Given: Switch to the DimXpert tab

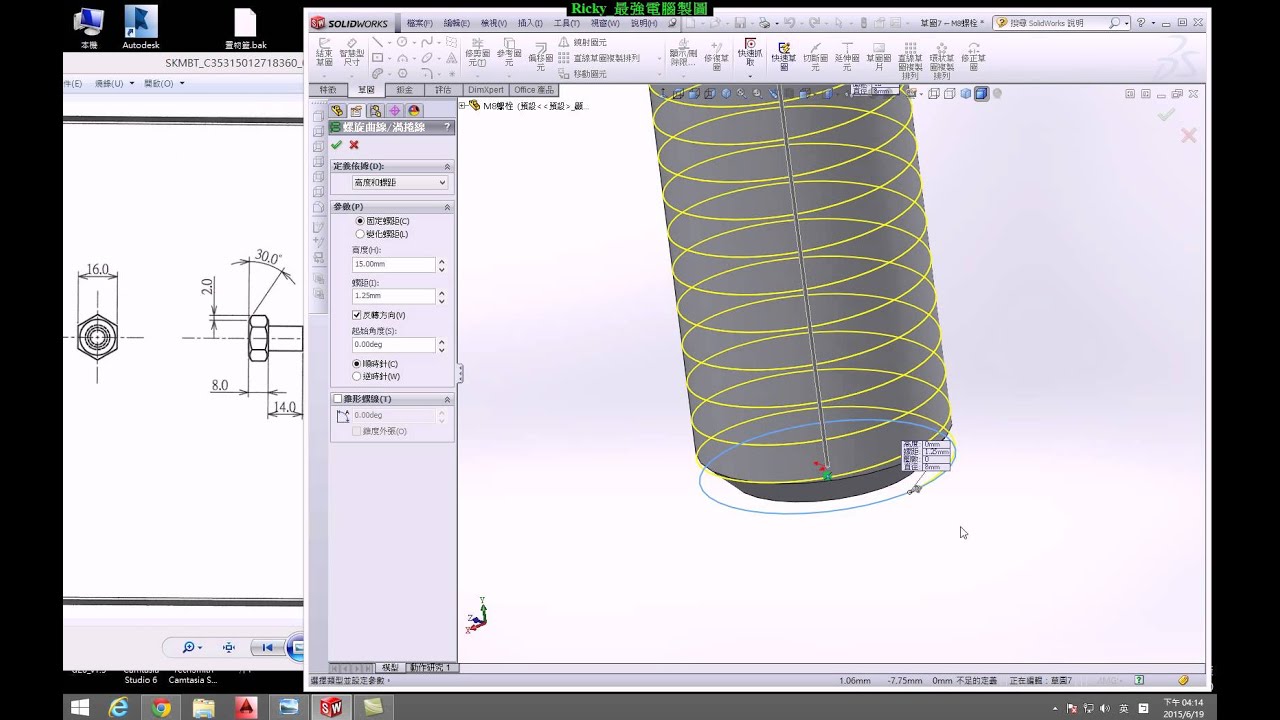Looking at the screenshot, I should 486,90.
